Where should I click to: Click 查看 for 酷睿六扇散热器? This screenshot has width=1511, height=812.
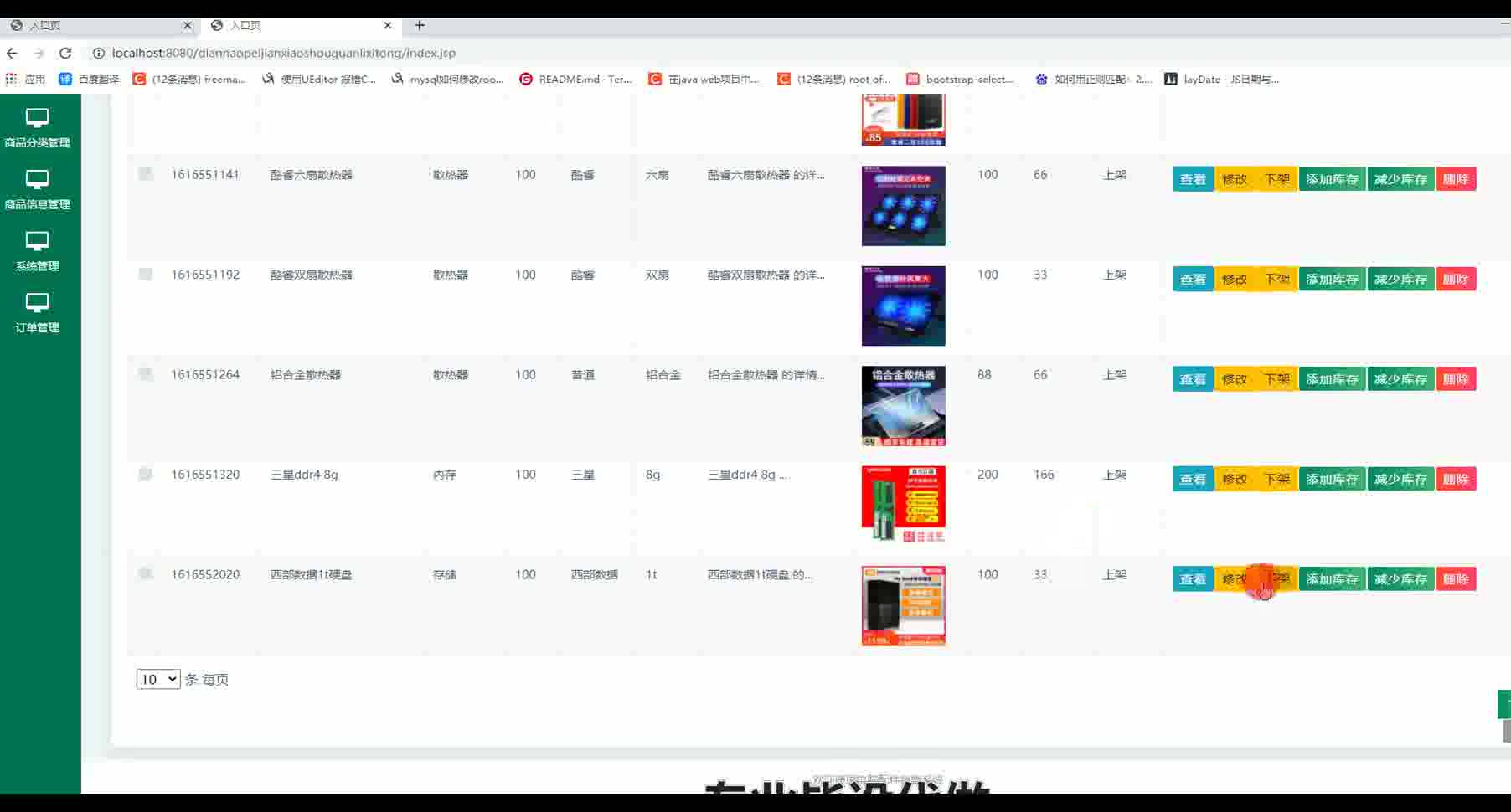[1193, 179]
